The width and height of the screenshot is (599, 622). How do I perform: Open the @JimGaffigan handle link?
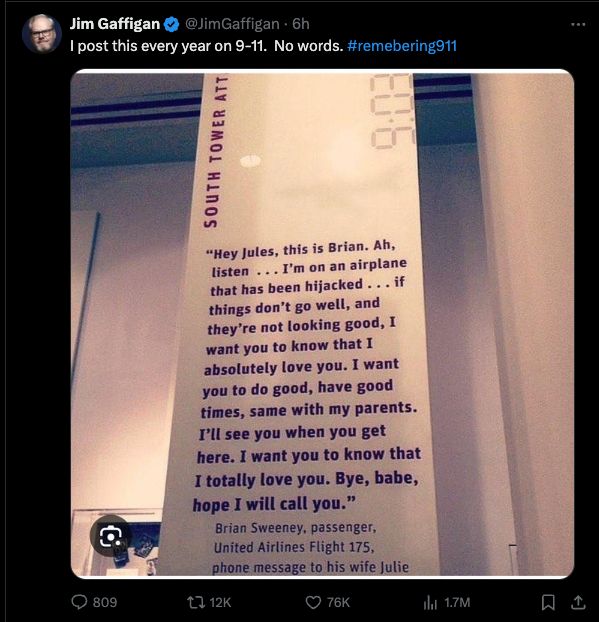pos(232,24)
